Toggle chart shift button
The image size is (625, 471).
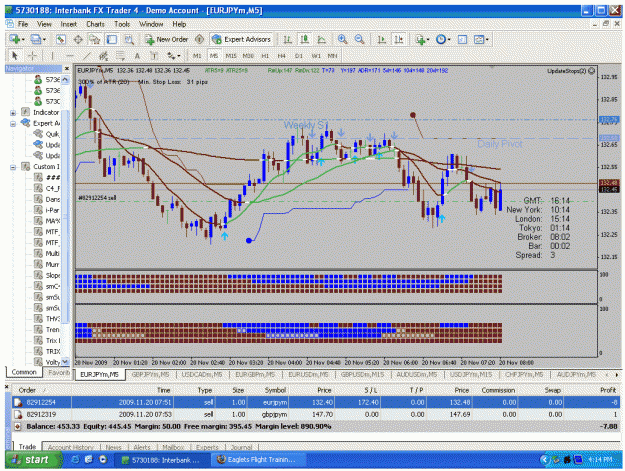click(398, 39)
